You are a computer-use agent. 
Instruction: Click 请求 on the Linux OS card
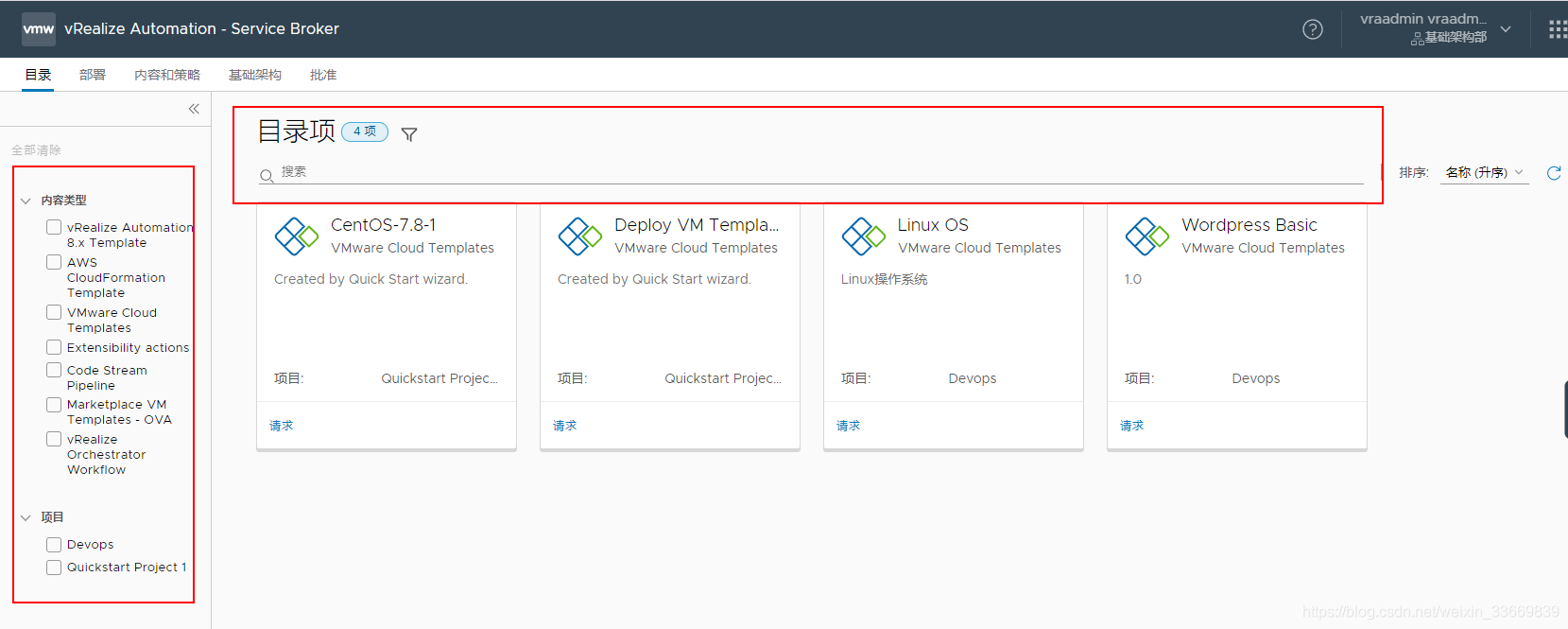click(x=849, y=426)
